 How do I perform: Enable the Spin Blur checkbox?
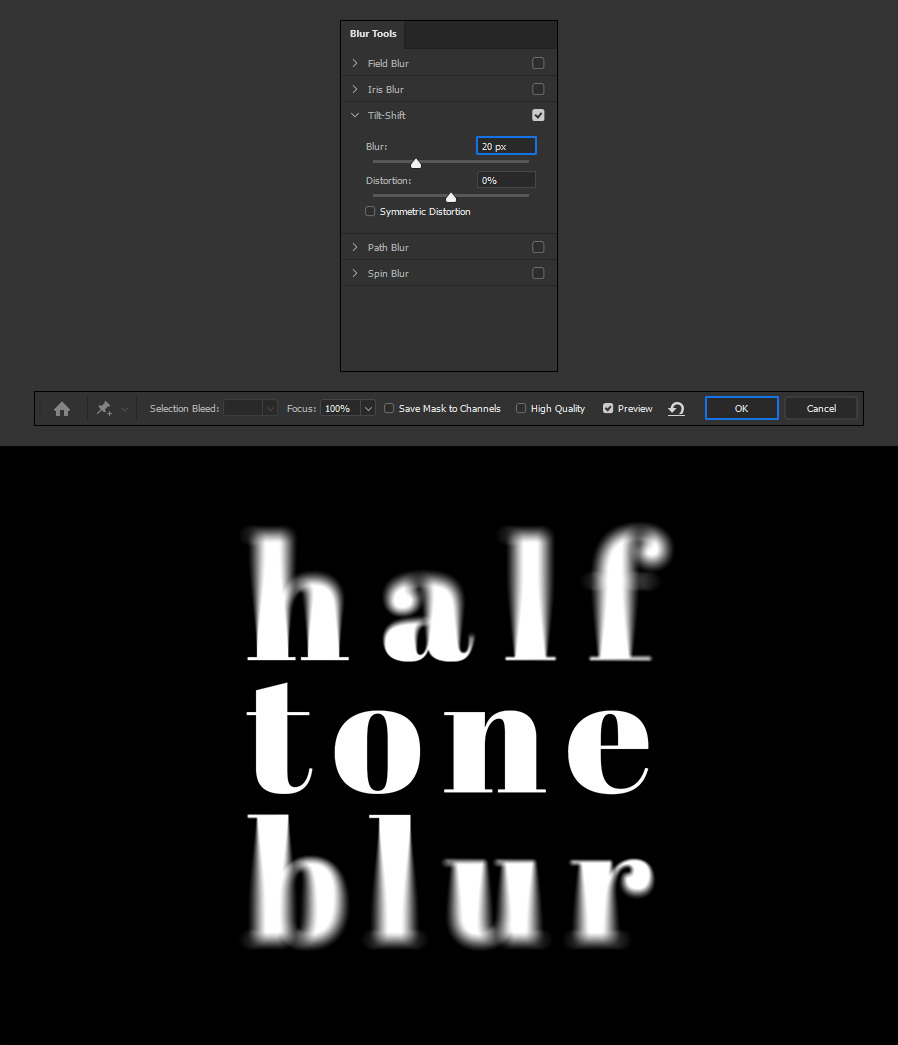(538, 273)
